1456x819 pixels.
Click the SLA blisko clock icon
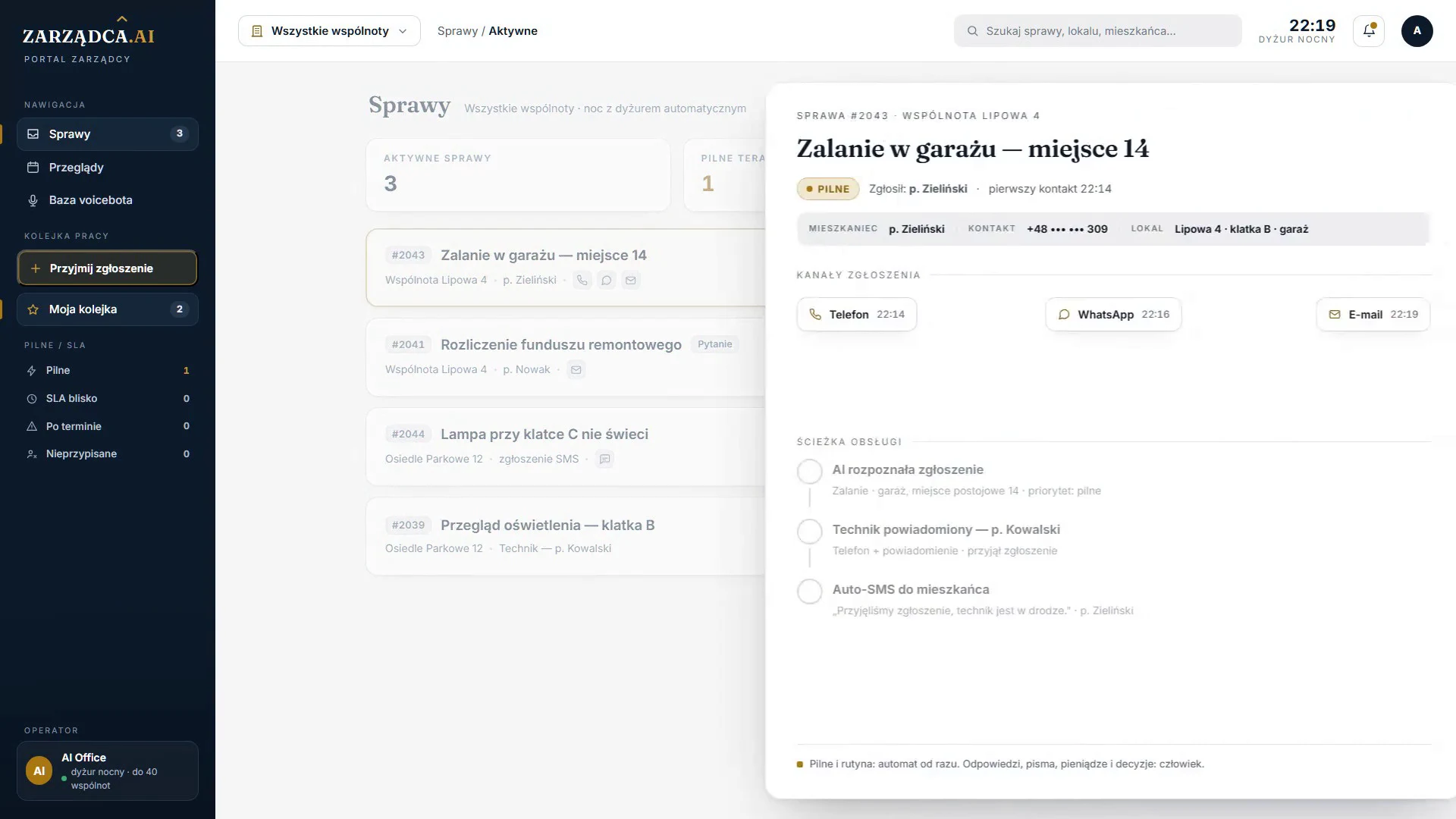(32, 399)
